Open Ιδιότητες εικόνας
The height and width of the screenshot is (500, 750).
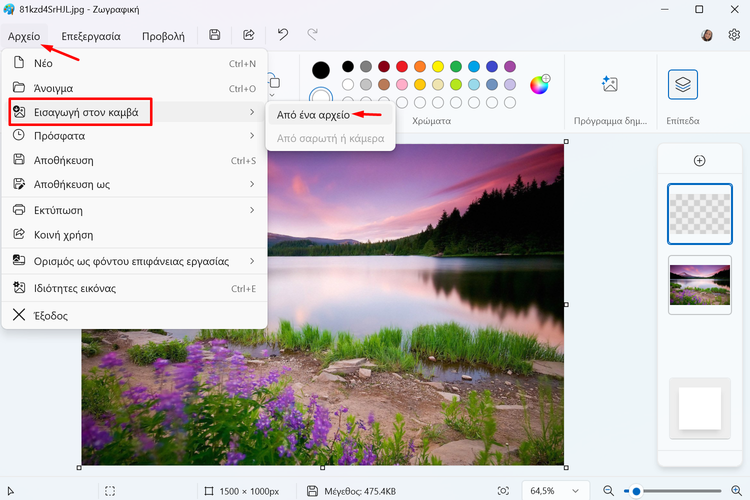pyautogui.click(x=134, y=288)
